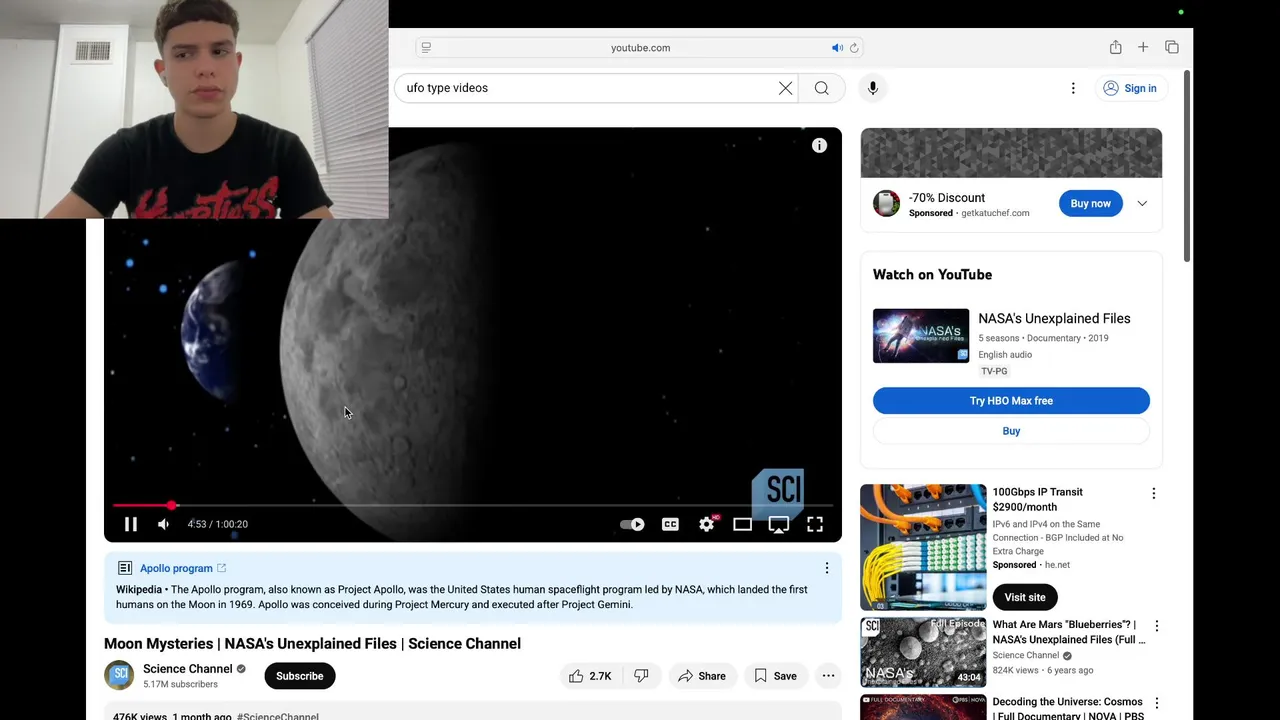Screen dimensions: 1280x720
Task: Click the Buy button under HBO Max
Action: coord(1011,431)
